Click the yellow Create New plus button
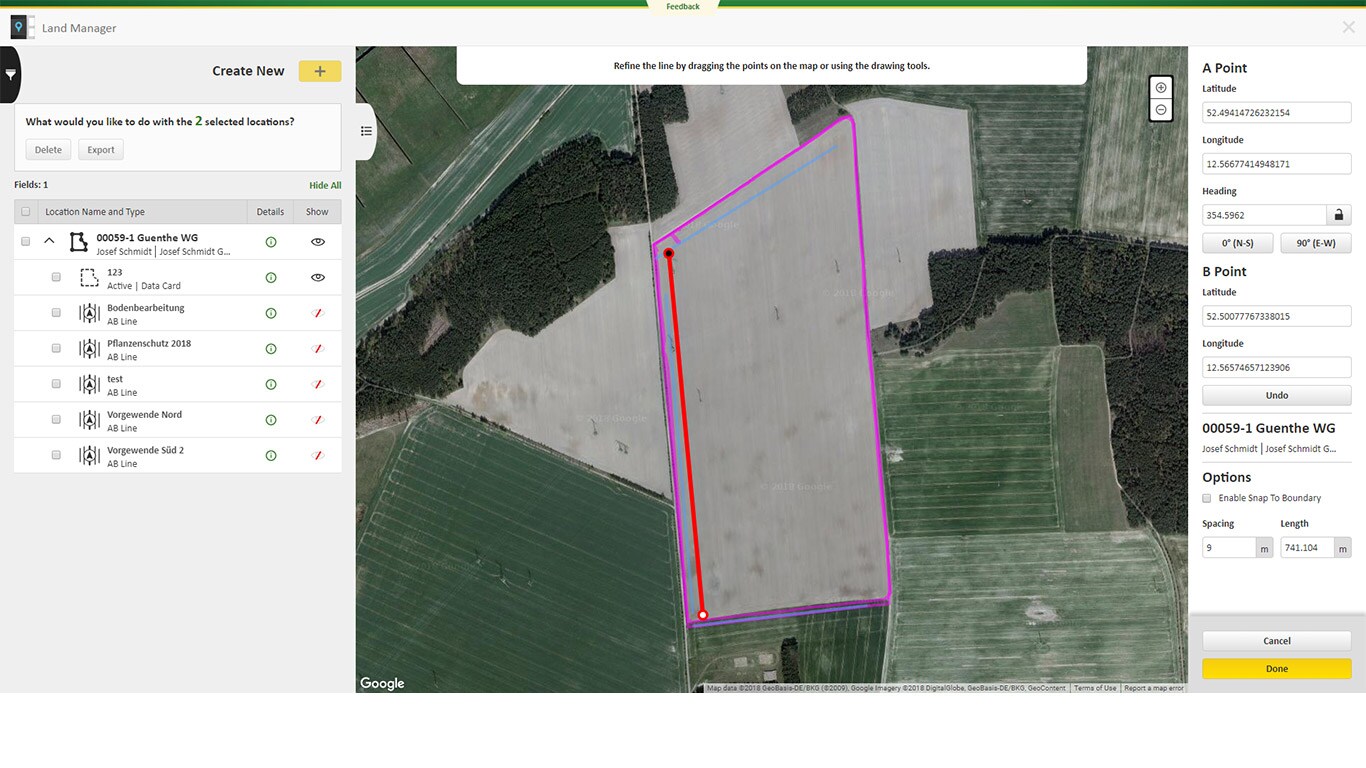Image resolution: width=1366 pixels, height=768 pixels. 319,71
